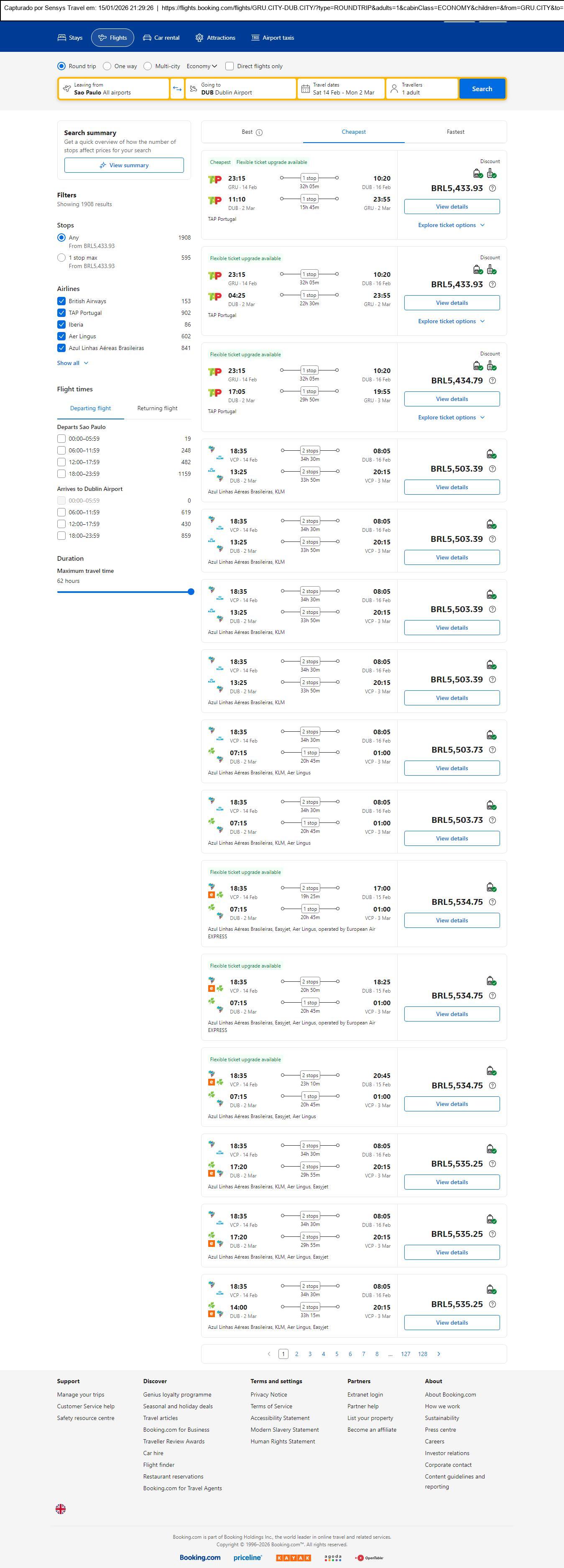Click the Going to Dublin Airport field
Image resolution: width=564 pixels, height=1568 pixels.
[241, 89]
